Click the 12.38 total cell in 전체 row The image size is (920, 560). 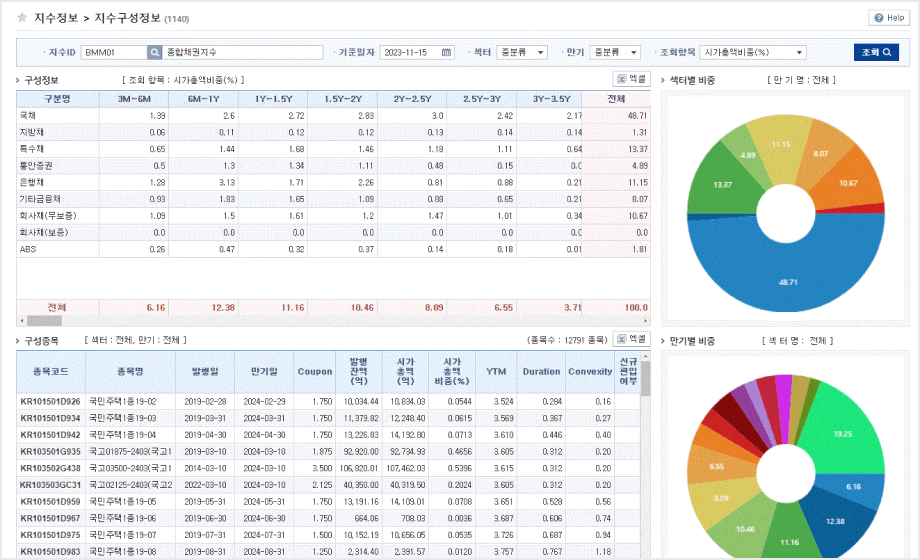coord(203,307)
